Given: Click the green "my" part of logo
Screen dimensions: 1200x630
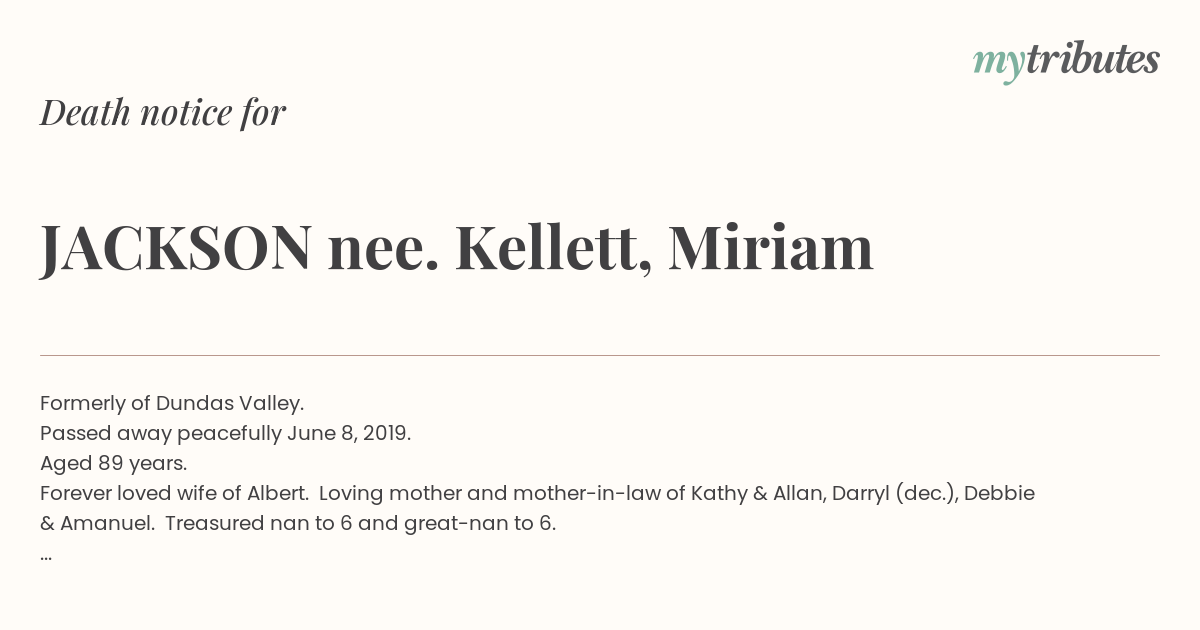Looking at the screenshot, I should (x=999, y=65).
